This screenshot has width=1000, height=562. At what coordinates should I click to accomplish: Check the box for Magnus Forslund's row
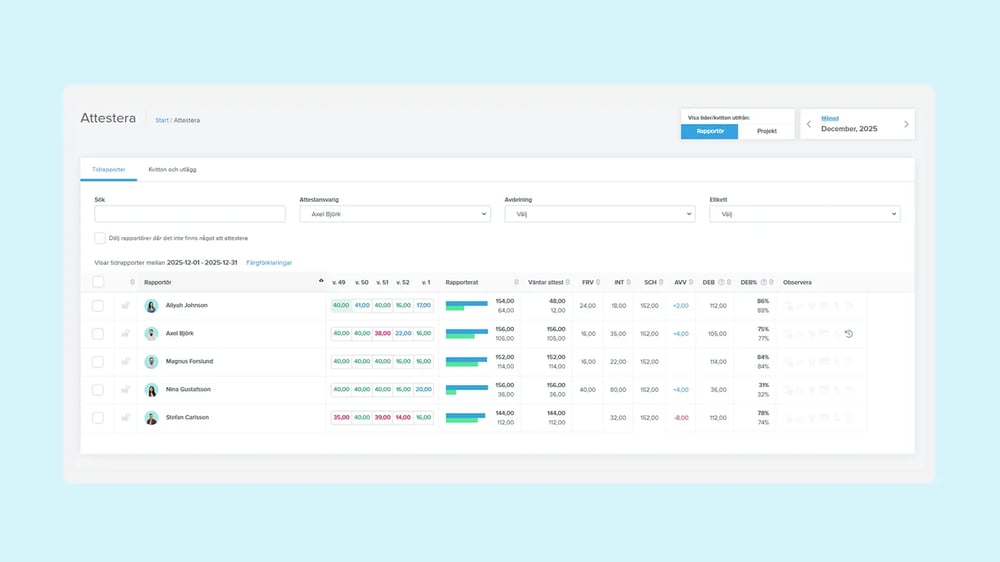click(x=98, y=362)
